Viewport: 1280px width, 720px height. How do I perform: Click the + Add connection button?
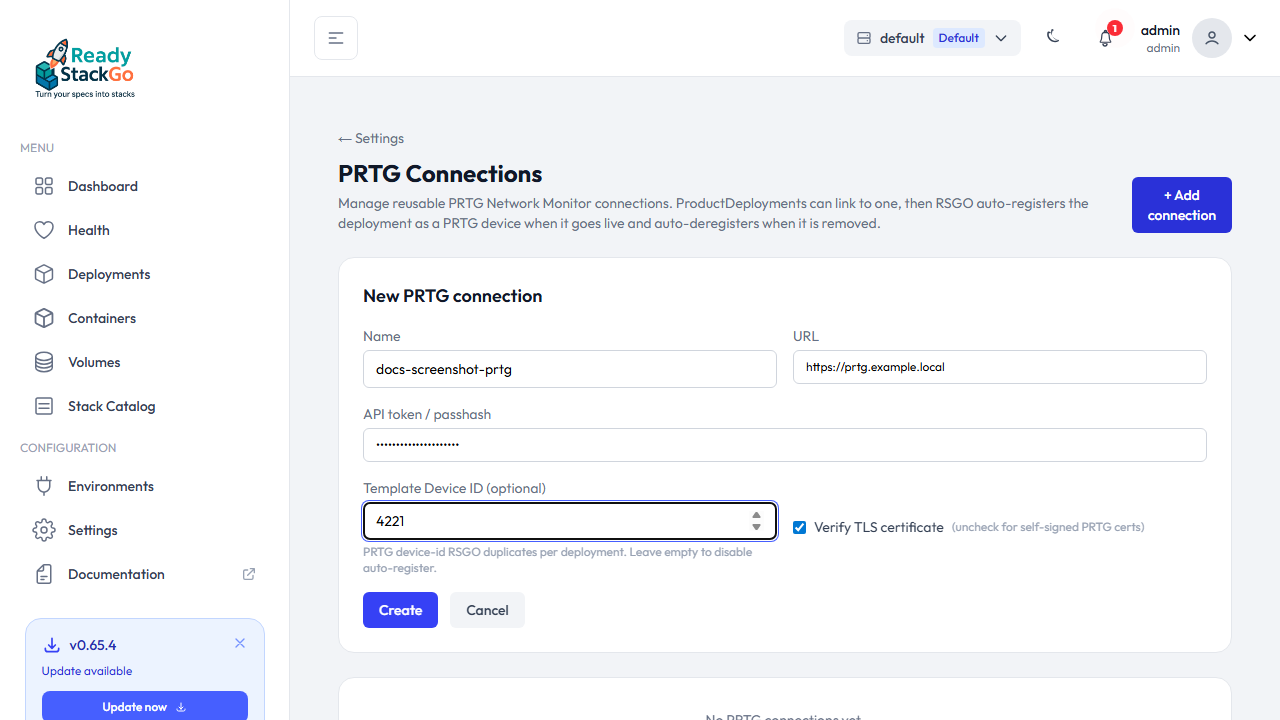coord(1182,205)
